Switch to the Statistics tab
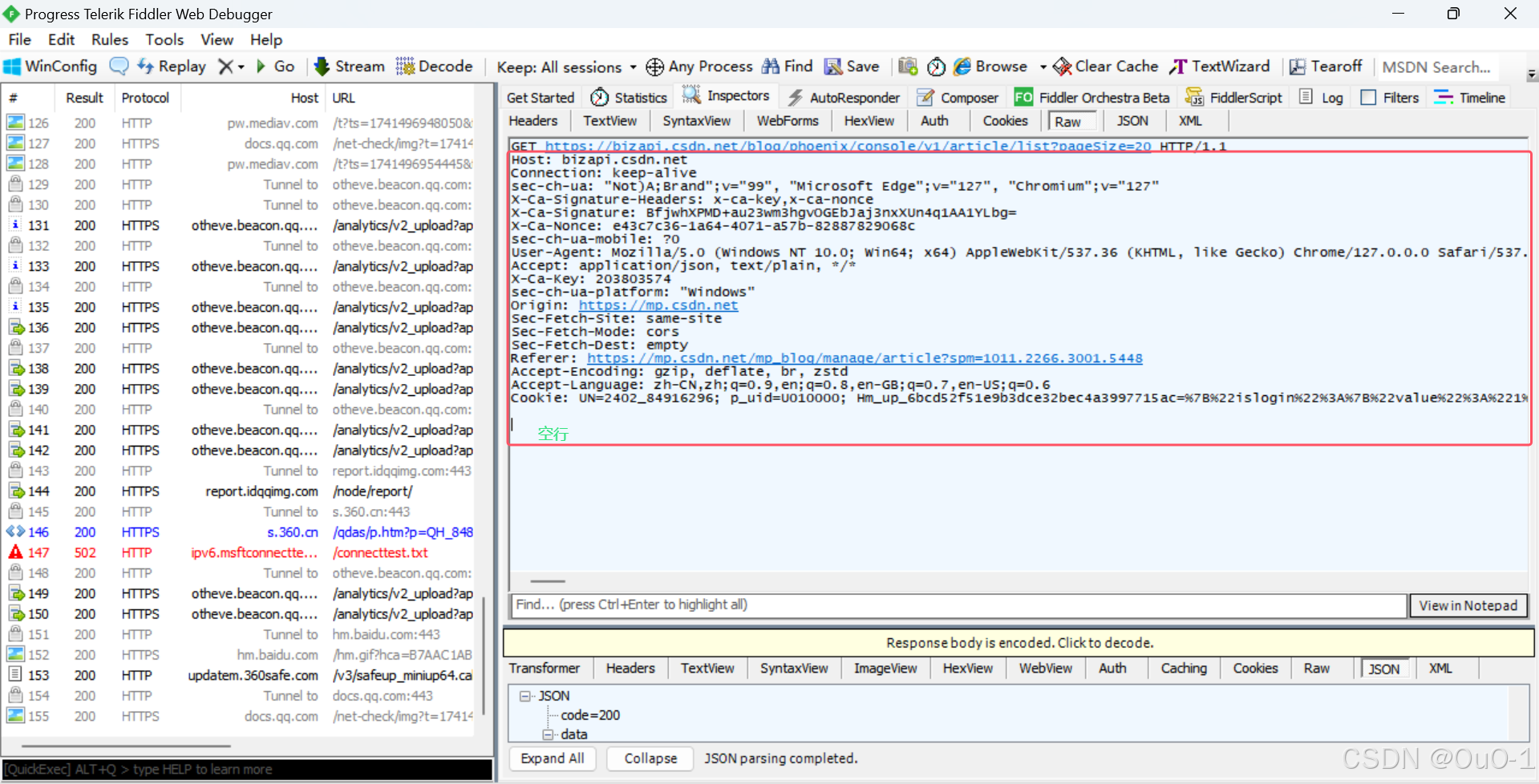 pos(628,96)
